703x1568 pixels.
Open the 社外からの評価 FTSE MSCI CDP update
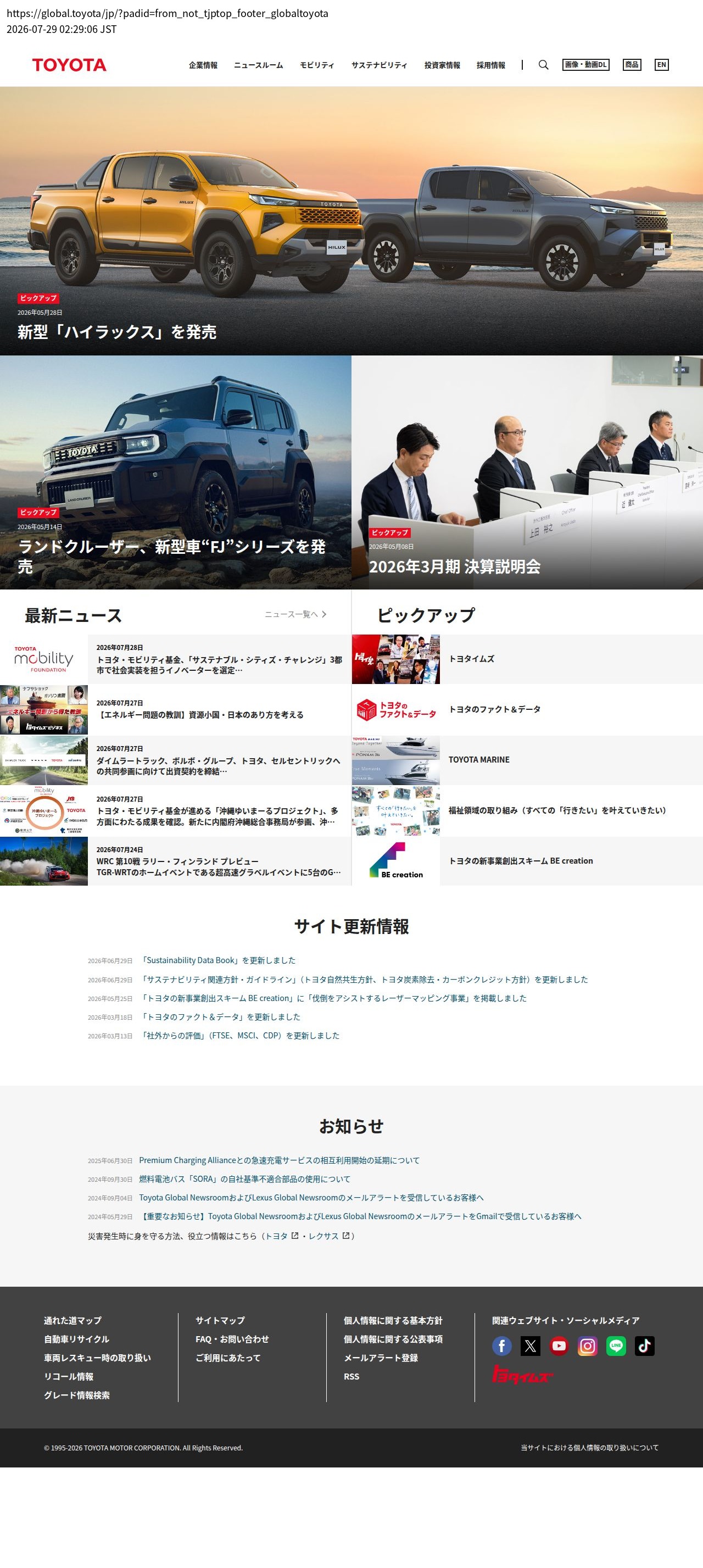(241, 1036)
